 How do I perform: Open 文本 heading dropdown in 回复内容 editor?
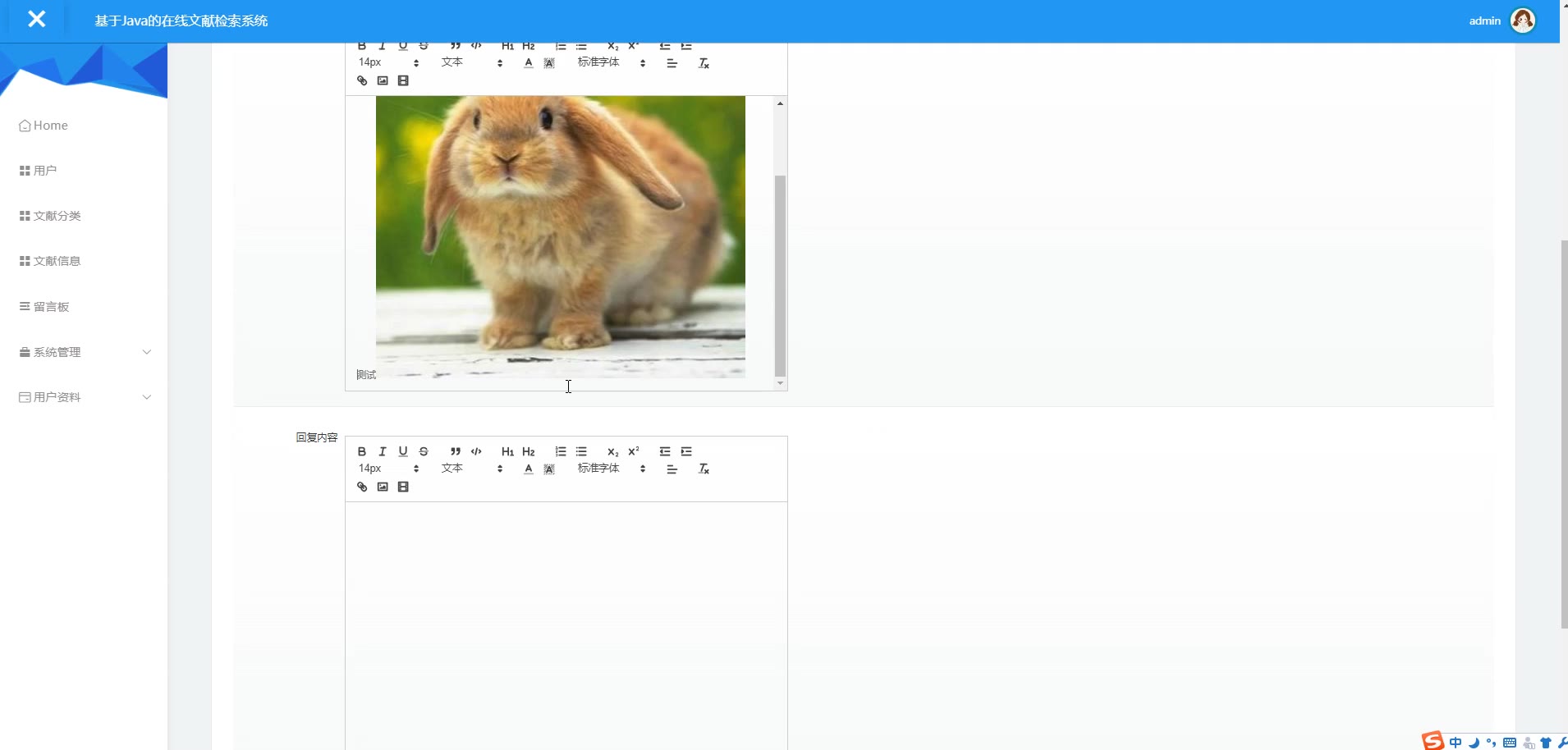point(472,469)
